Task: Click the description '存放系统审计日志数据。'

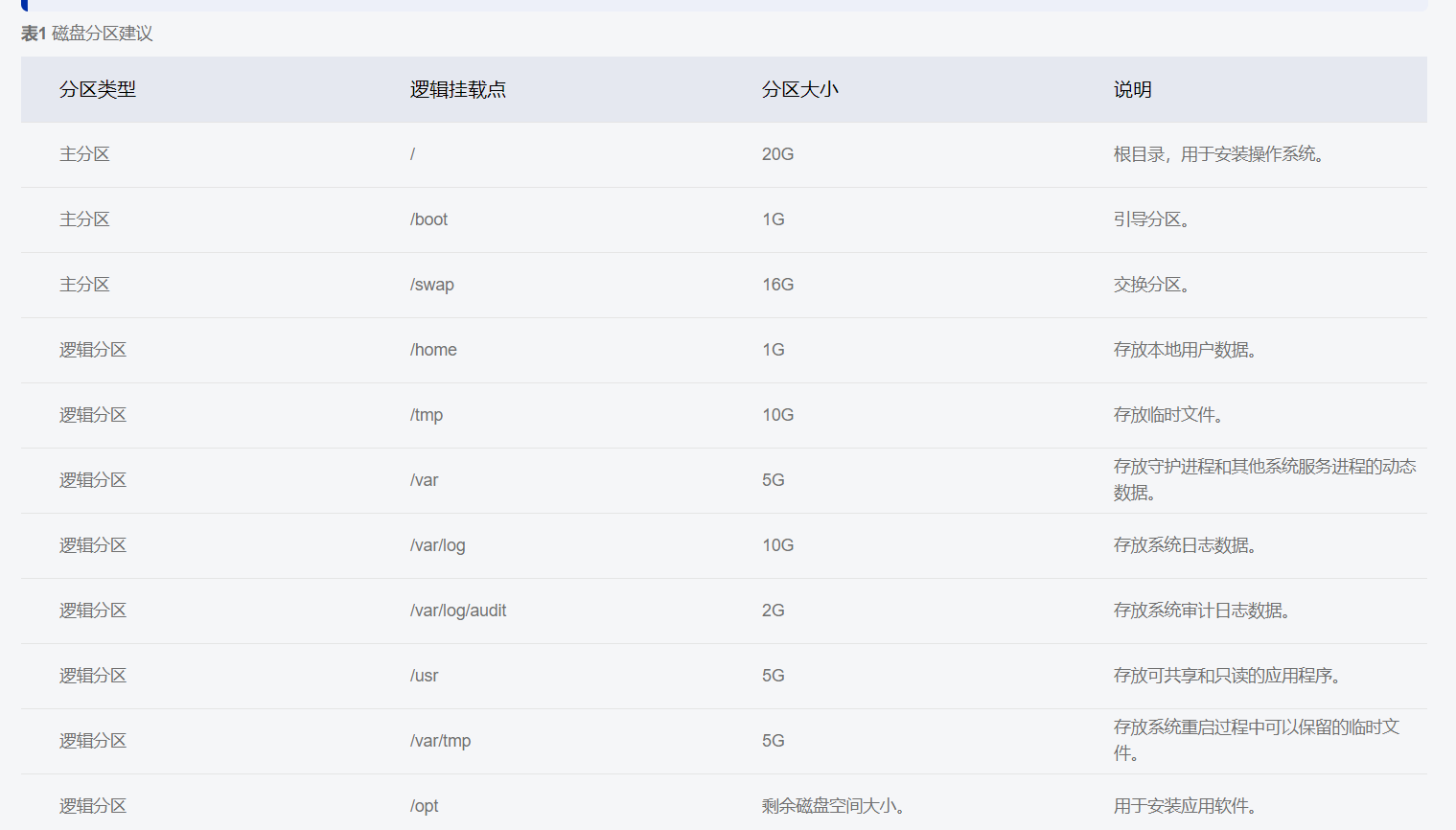Action: (1202, 611)
